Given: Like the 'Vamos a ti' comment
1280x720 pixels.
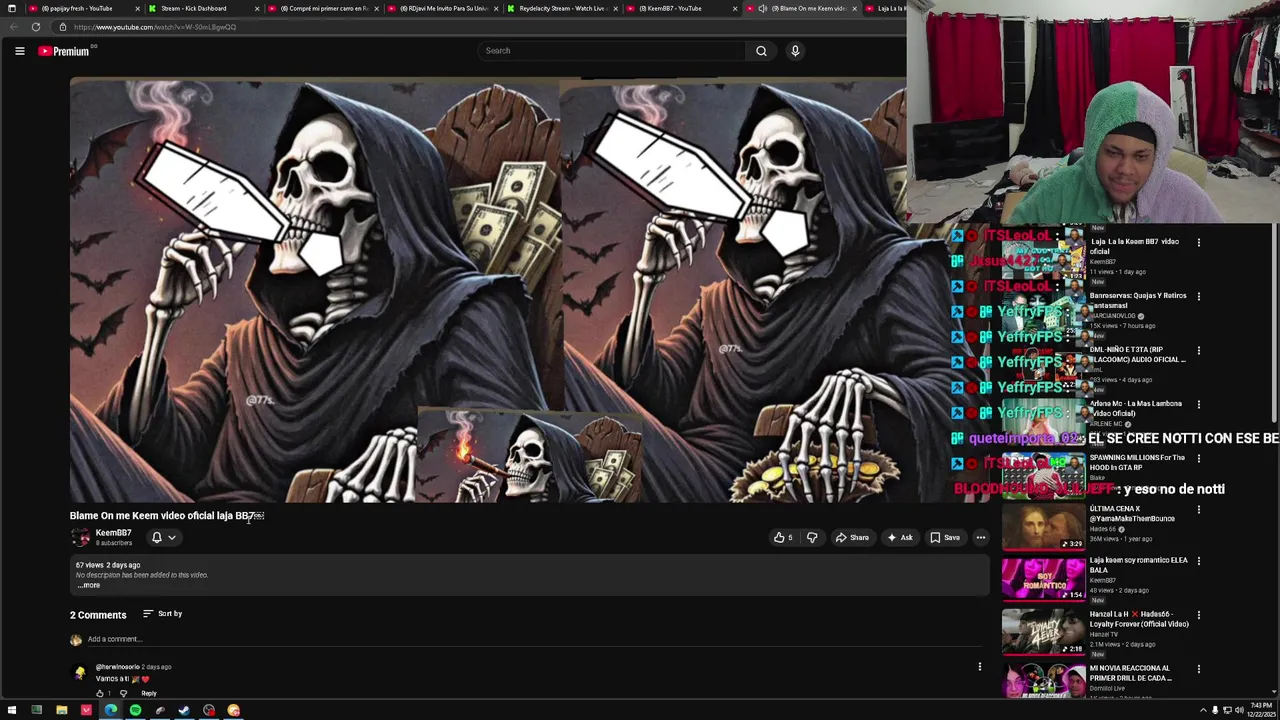Looking at the screenshot, I should click(x=100, y=693).
